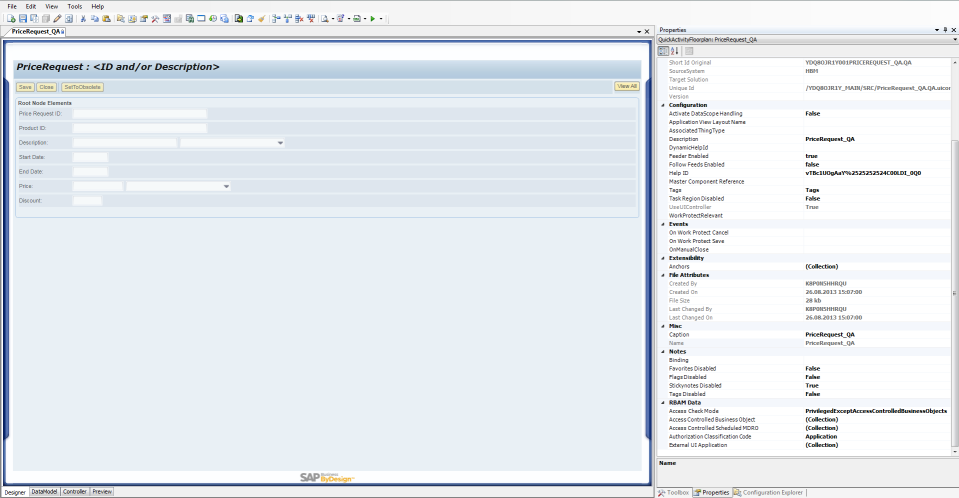Sort properties alphabetically with A-Z icon
Viewport: 959px width, 498px height.
[675, 51]
